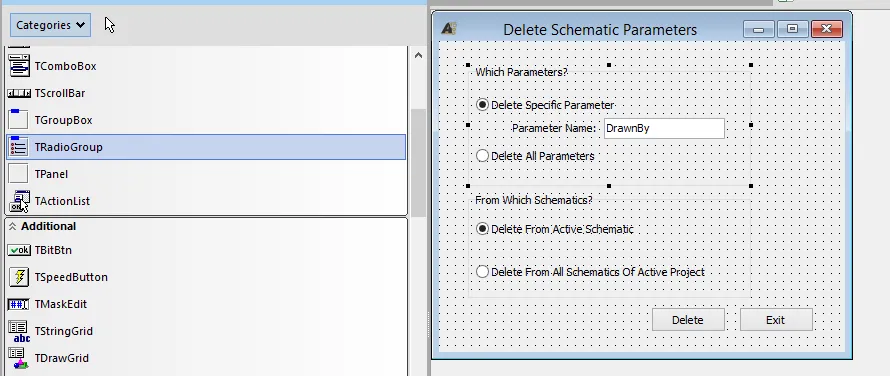This screenshot has height=376, width=890.
Task: Select the TPanel component icon
Action: click(19, 174)
